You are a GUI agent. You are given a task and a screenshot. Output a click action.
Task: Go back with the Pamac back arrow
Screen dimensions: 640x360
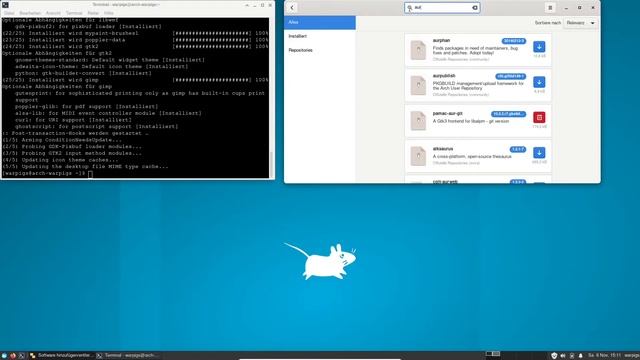[x=292, y=7]
